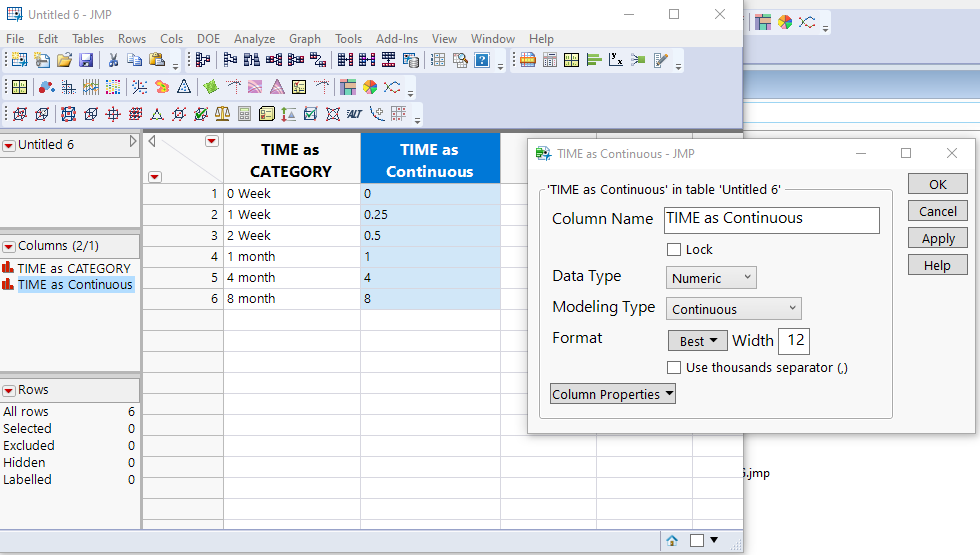Click the pie chart toolbar icon
The width and height of the screenshot is (980, 555).
tap(370, 88)
